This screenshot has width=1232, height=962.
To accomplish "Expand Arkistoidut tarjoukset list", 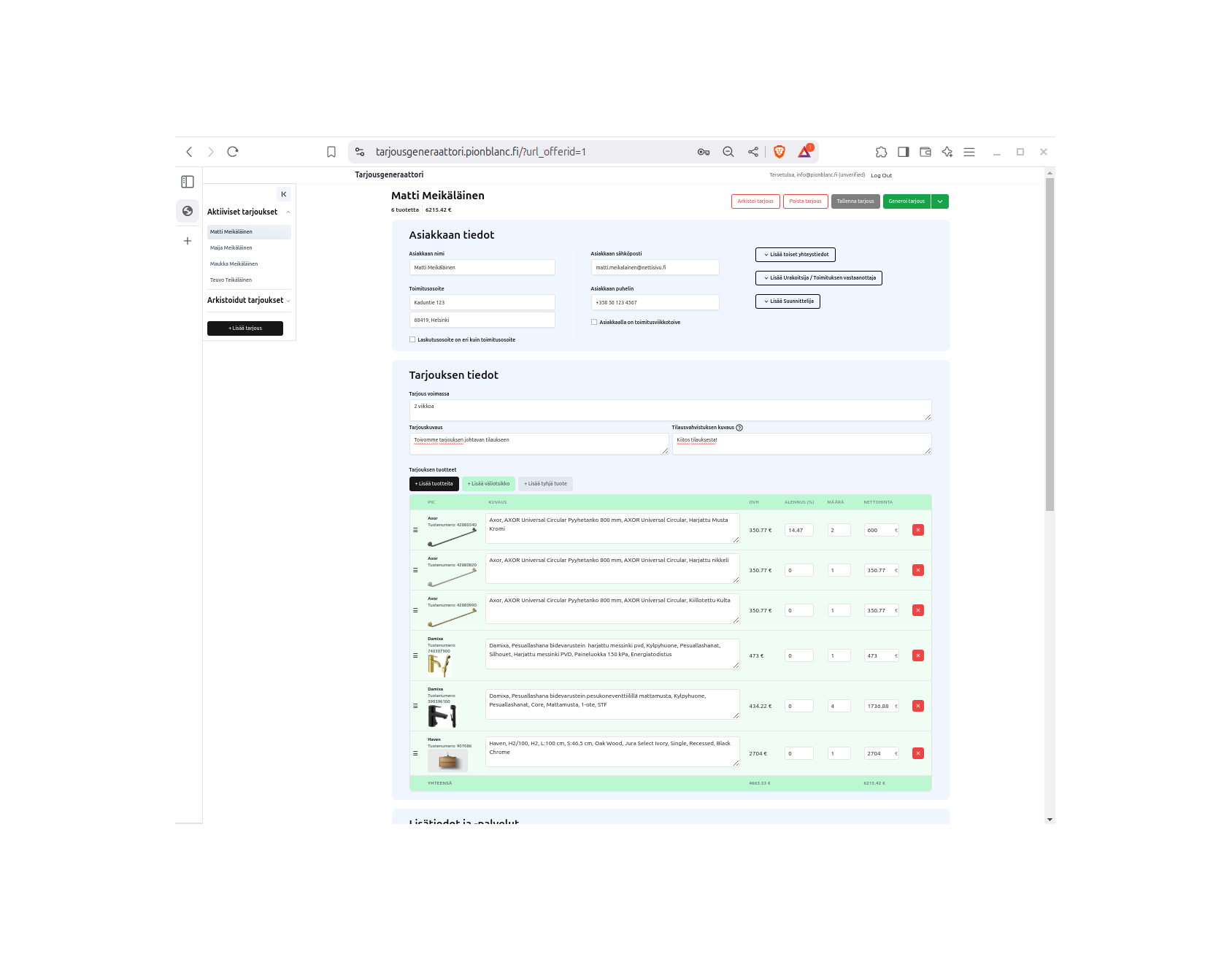I will (249, 300).
